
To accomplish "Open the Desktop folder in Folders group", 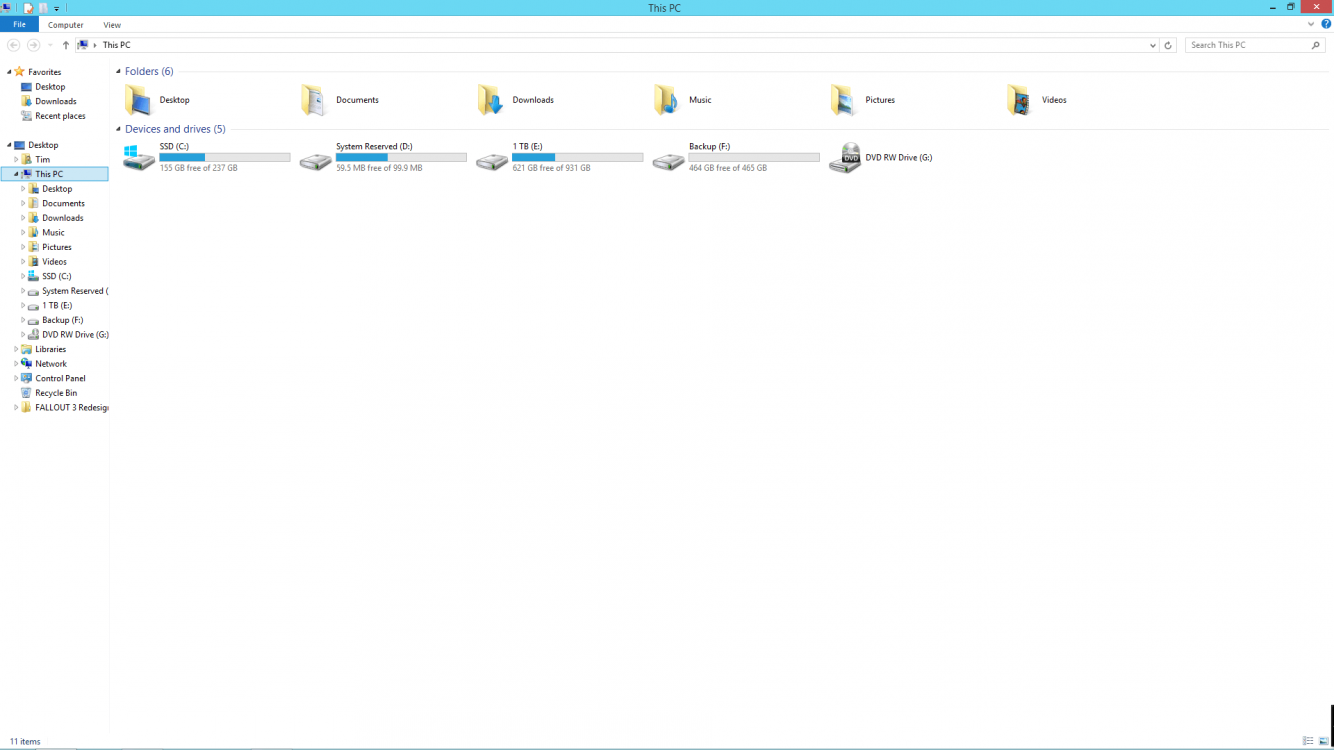I will tap(157, 100).
